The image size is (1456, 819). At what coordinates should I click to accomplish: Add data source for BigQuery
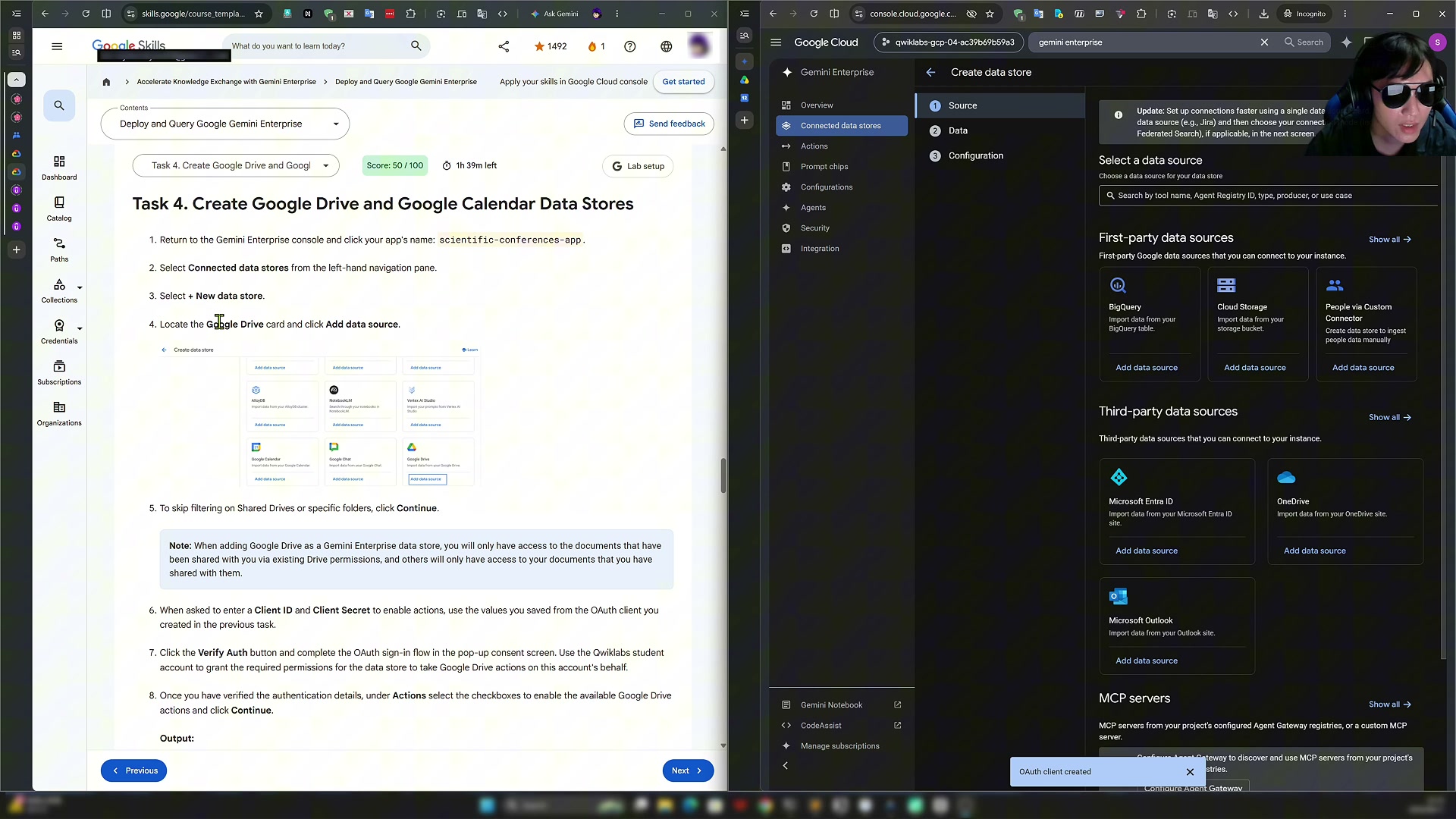(x=1147, y=368)
